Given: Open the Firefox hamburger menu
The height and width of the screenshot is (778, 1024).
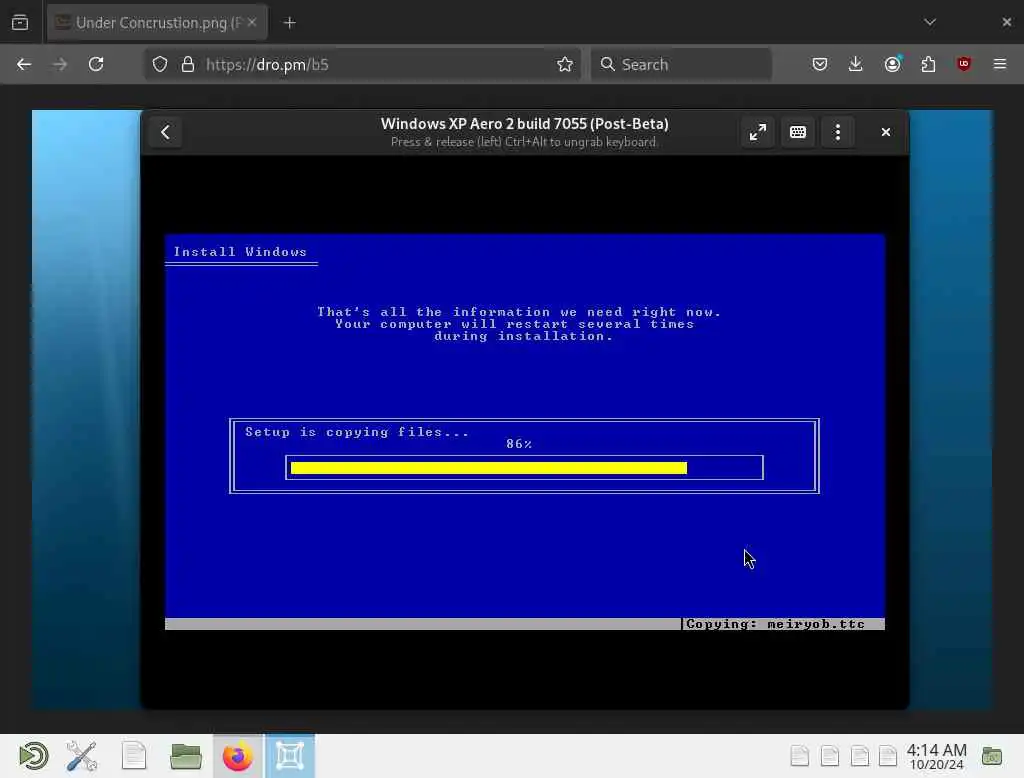Looking at the screenshot, I should 1000,64.
